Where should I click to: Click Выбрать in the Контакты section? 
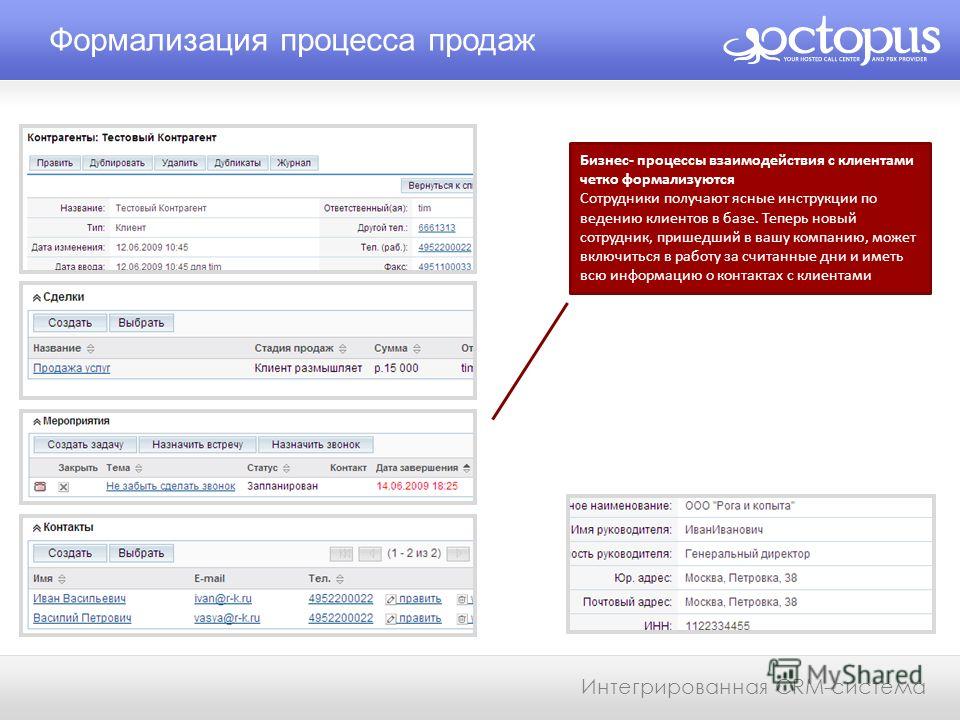141,553
